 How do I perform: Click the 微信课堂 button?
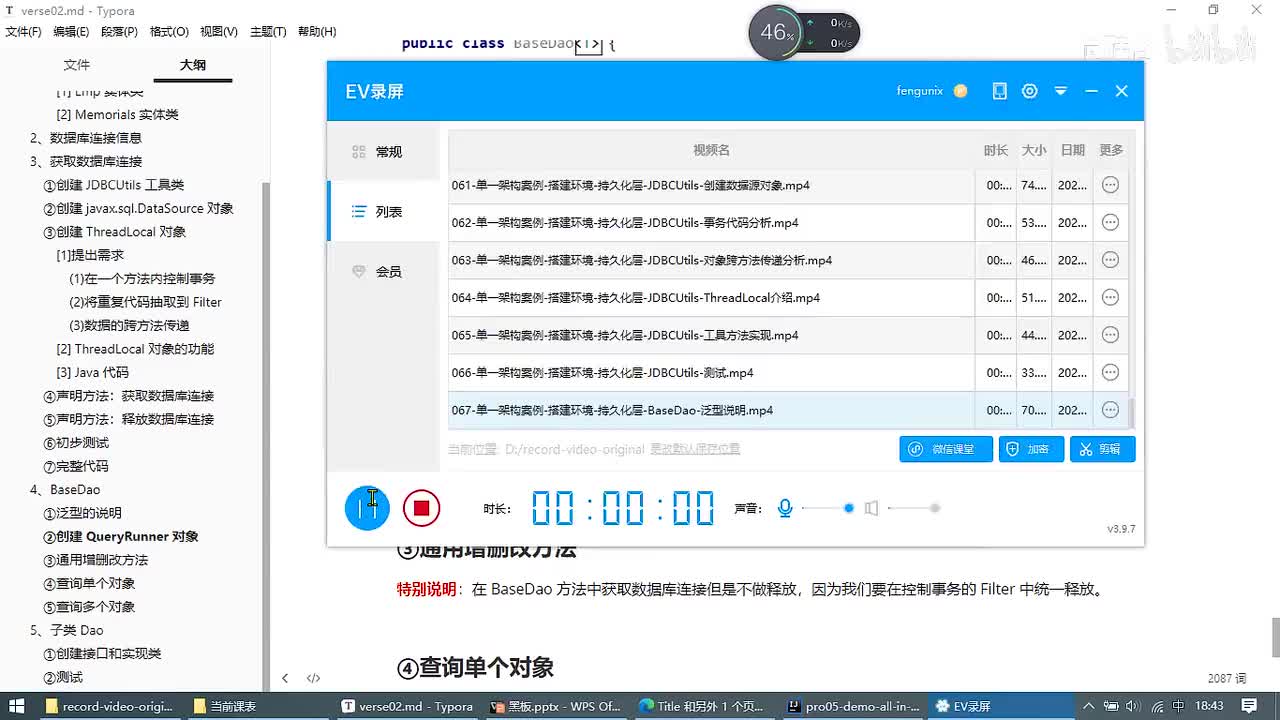(946, 449)
